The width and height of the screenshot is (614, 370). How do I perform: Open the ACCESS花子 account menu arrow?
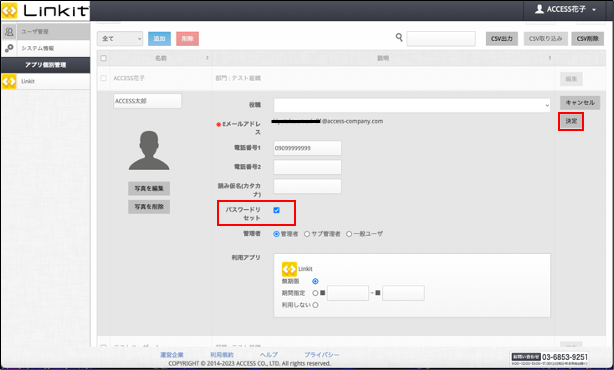(x=594, y=10)
